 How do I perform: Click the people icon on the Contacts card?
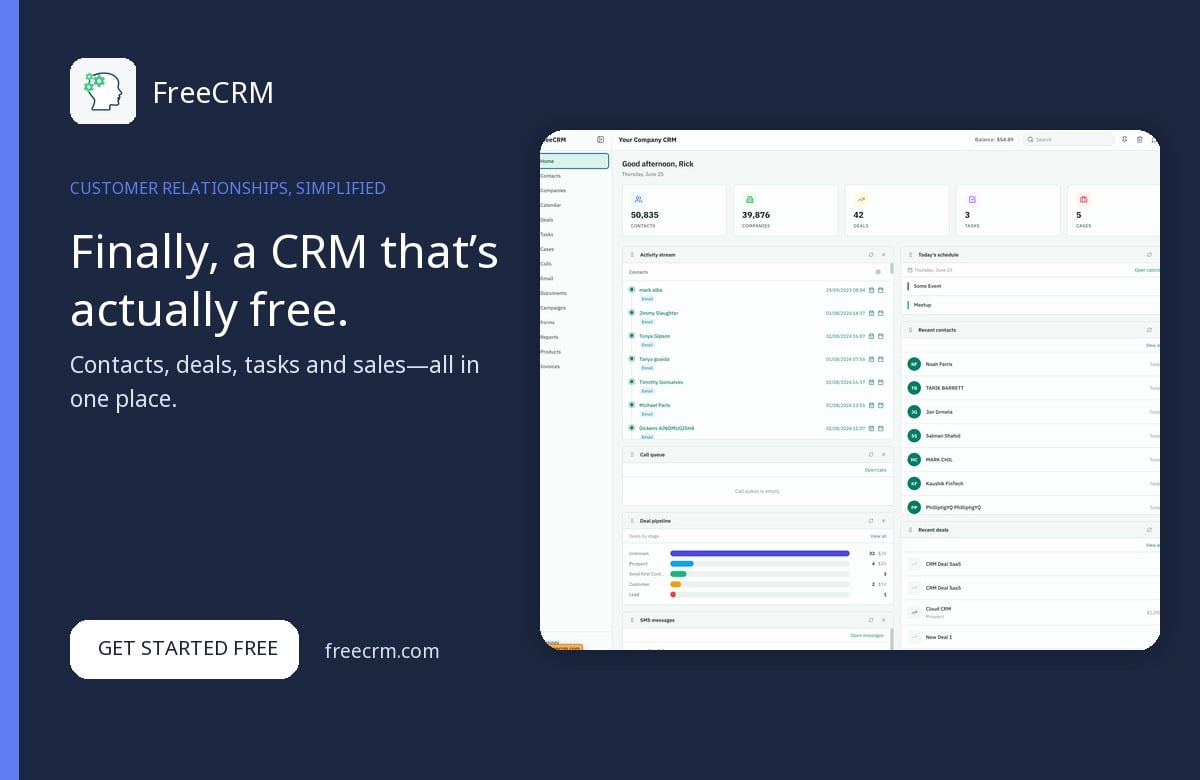click(638, 199)
